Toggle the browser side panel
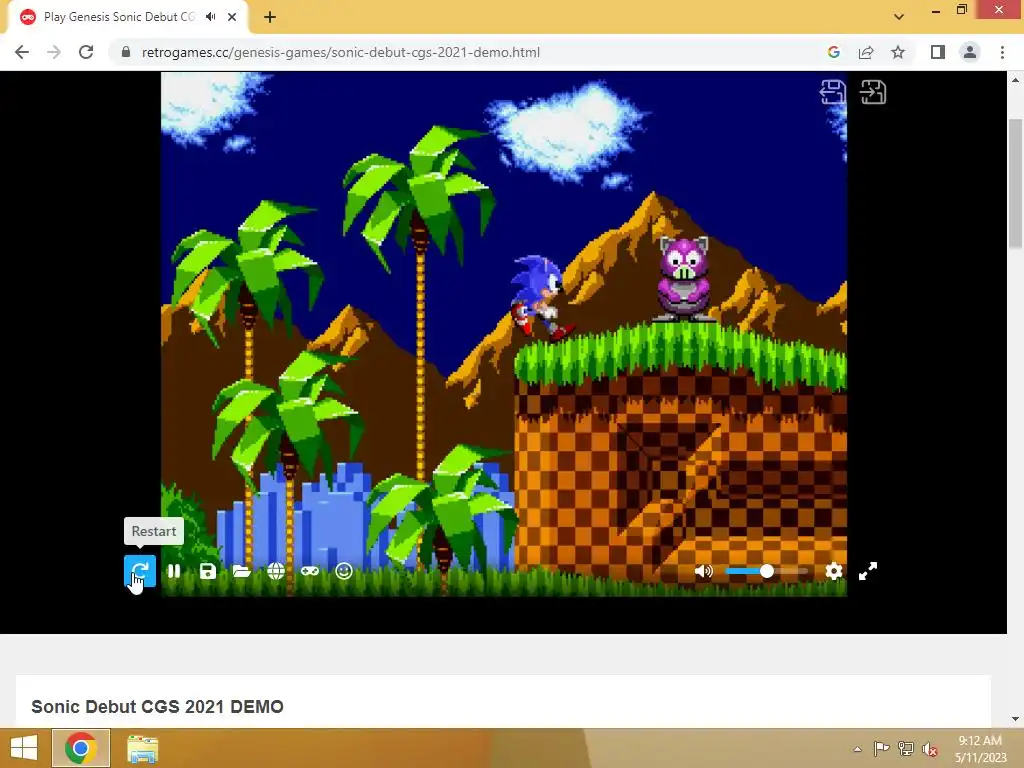The width and height of the screenshot is (1024, 768). [938, 52]
